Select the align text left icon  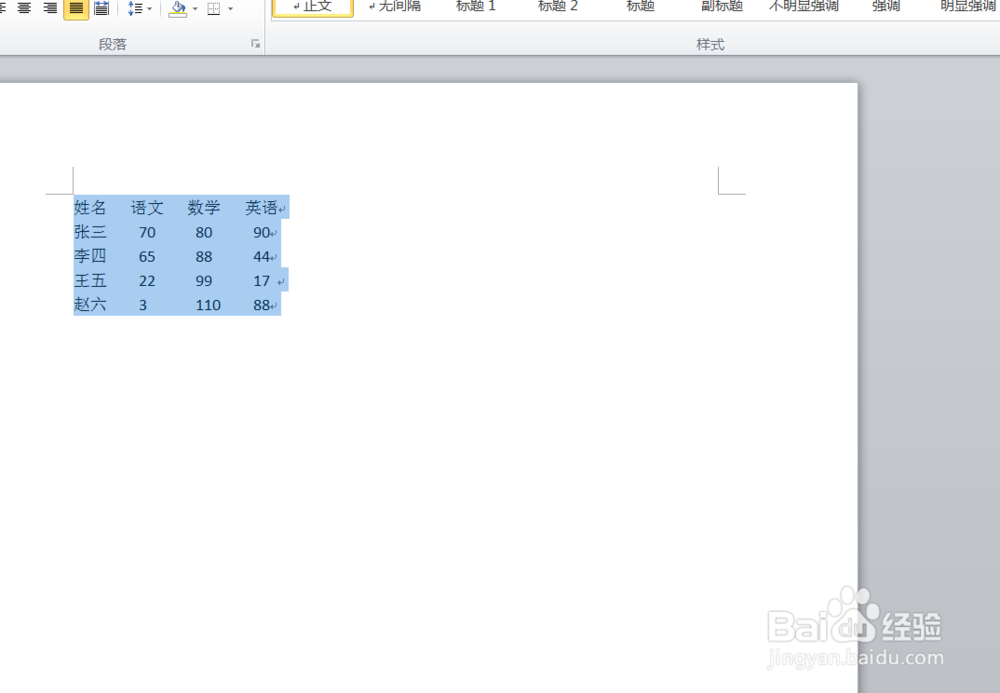(x=3, y=8)
